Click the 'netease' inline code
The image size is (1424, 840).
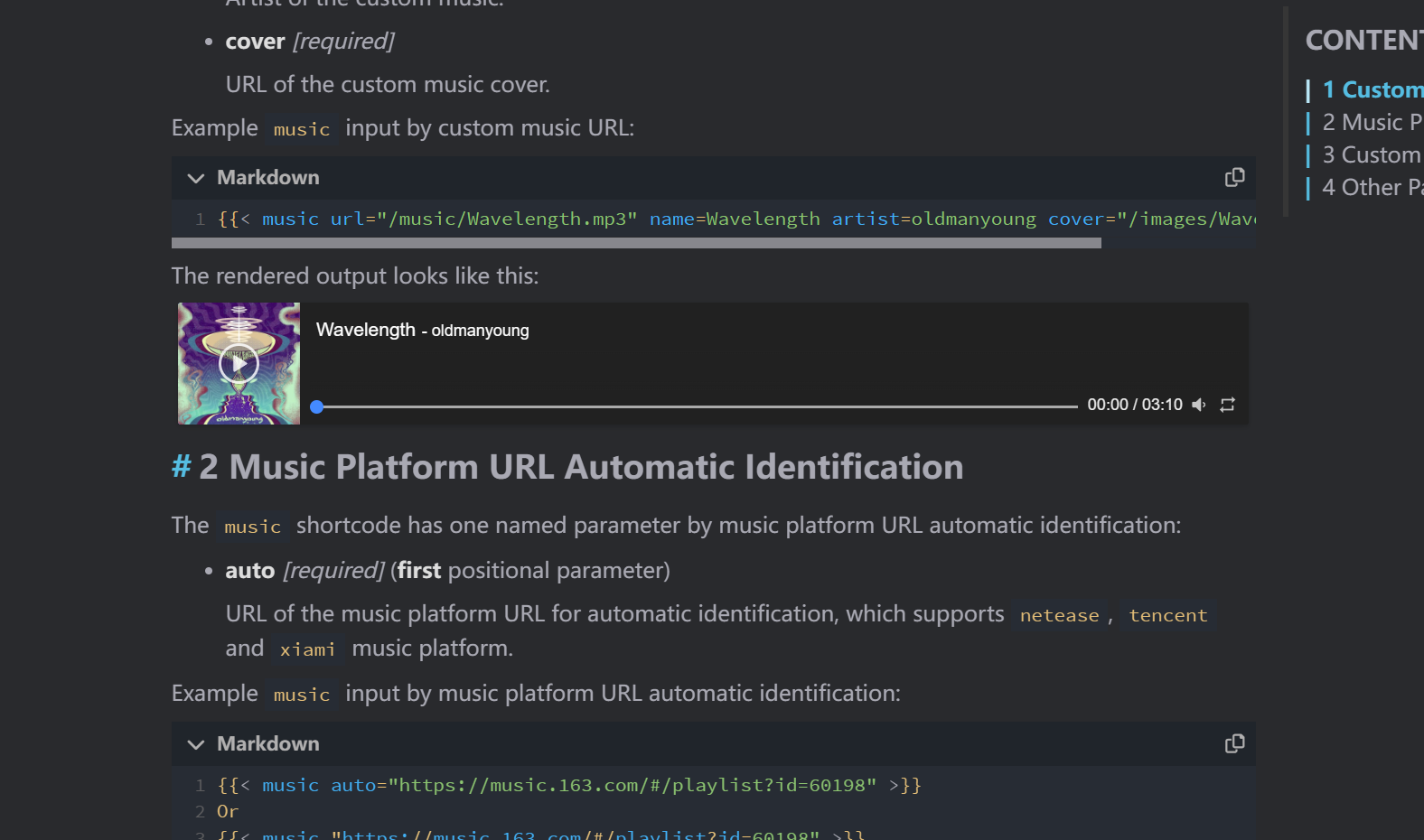(x=1059, y=615)
